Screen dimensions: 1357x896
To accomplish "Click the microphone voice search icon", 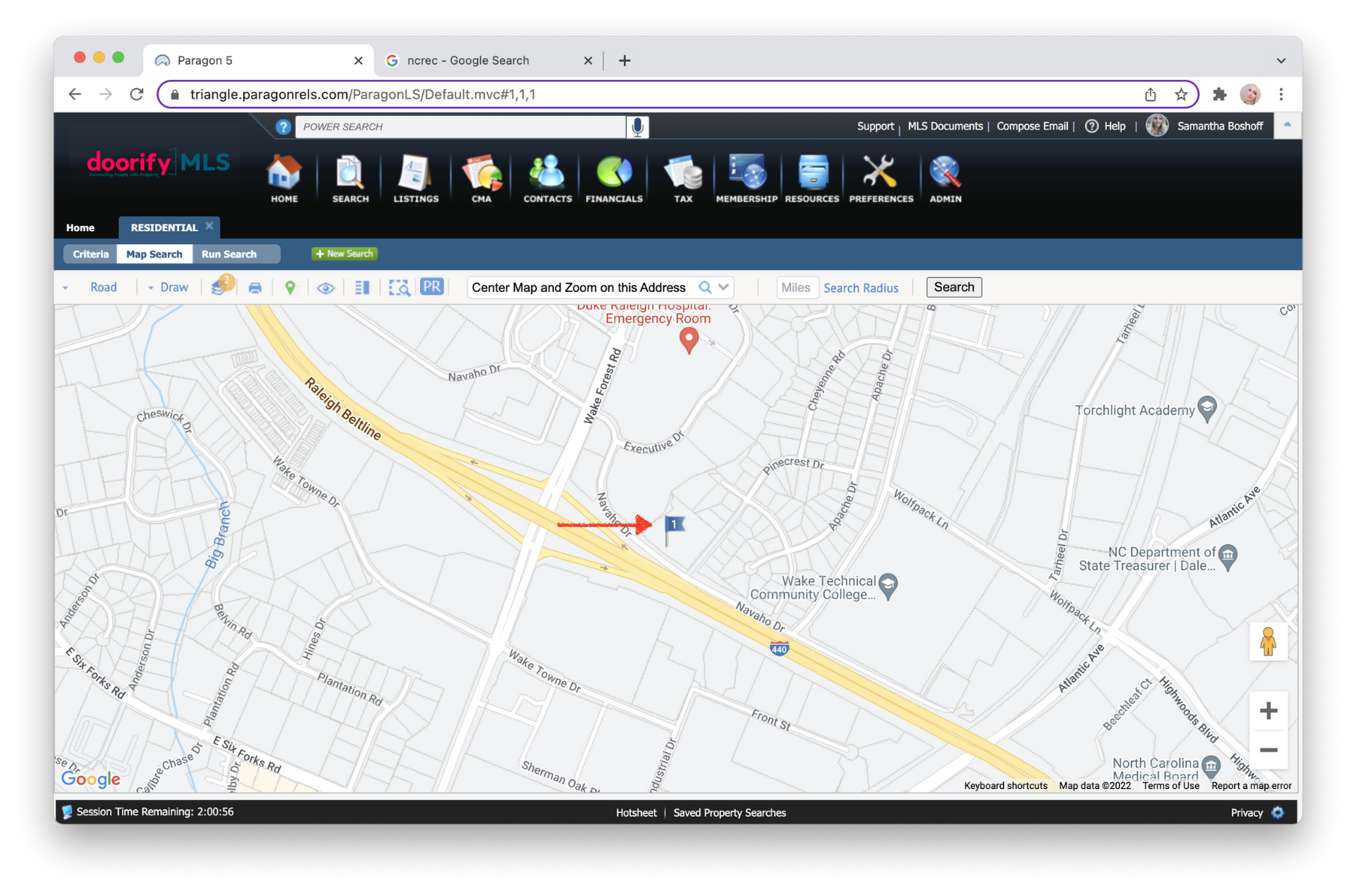I will click(x=638, y=127).
